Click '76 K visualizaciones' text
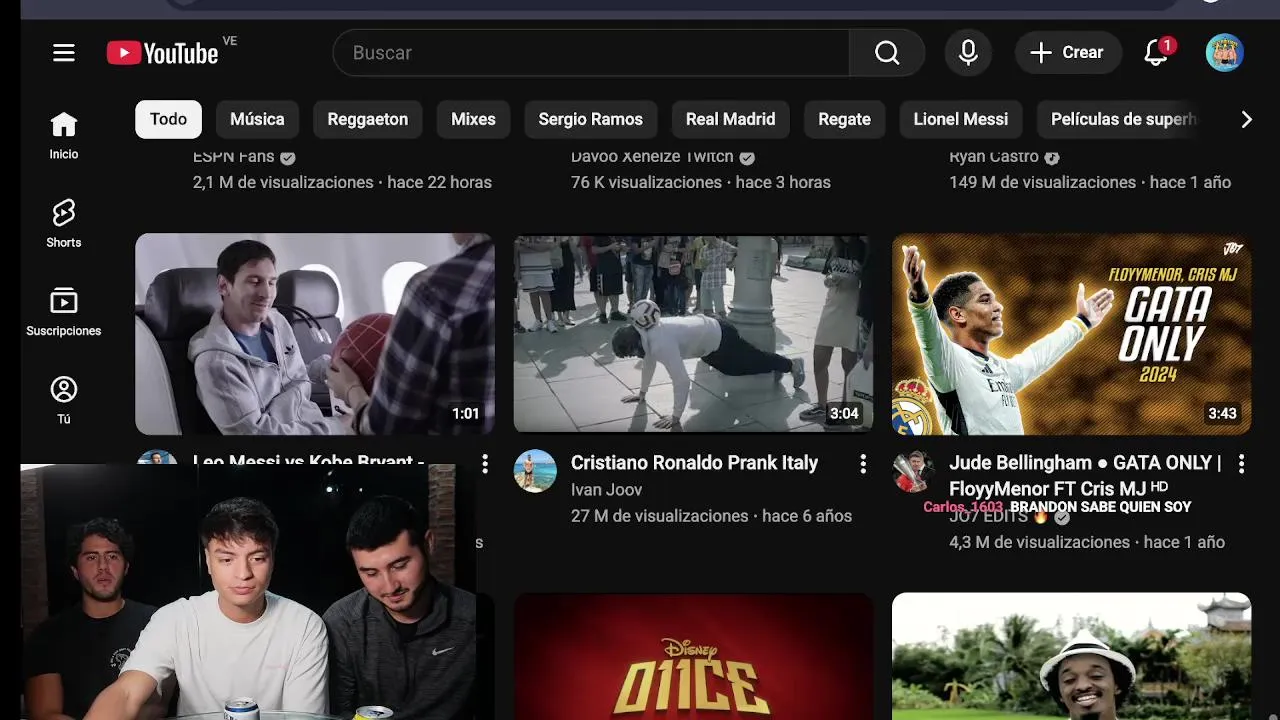 tap(646, 182)
